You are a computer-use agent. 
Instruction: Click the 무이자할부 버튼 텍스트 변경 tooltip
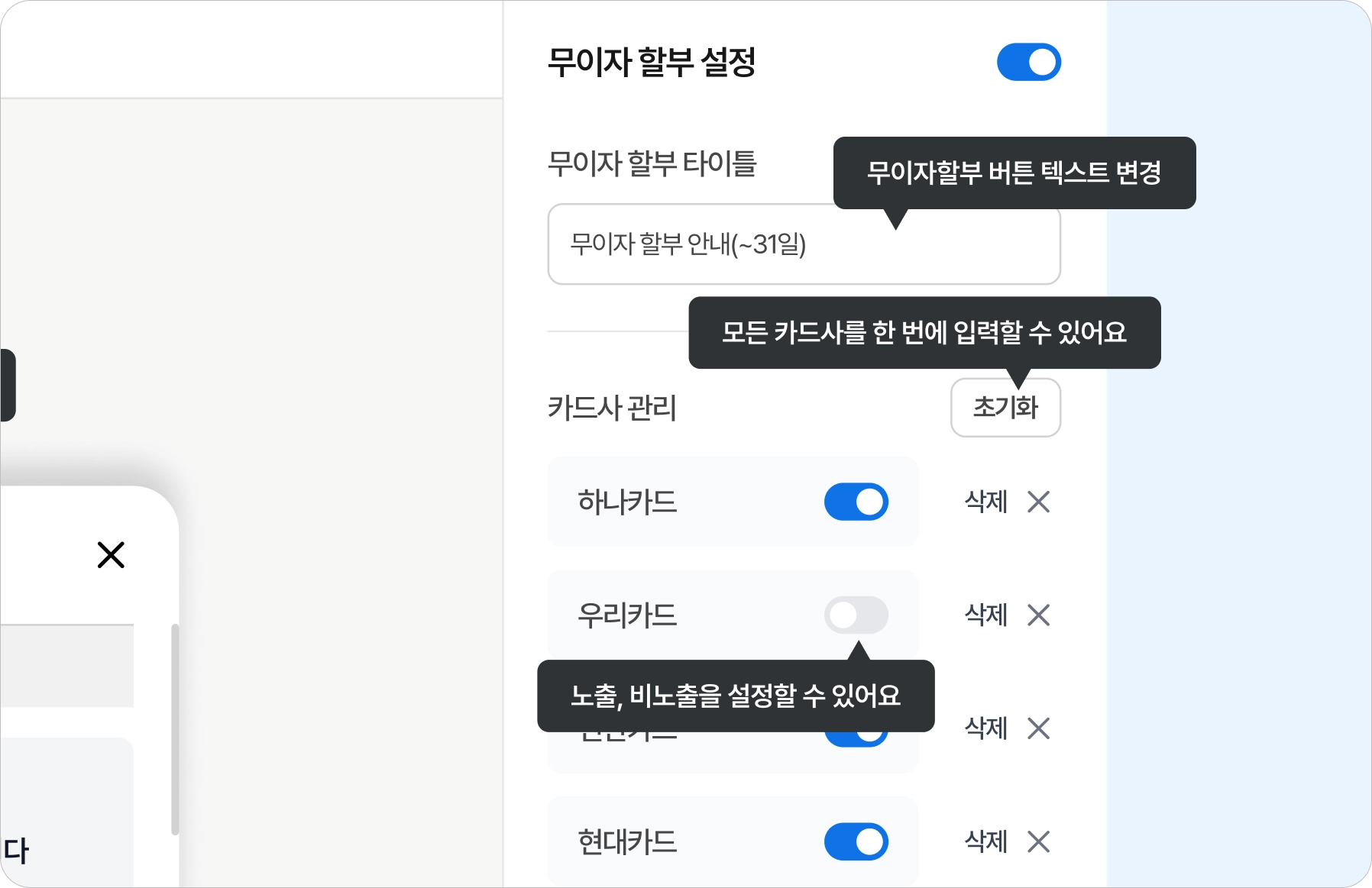tap(1014, 173)
